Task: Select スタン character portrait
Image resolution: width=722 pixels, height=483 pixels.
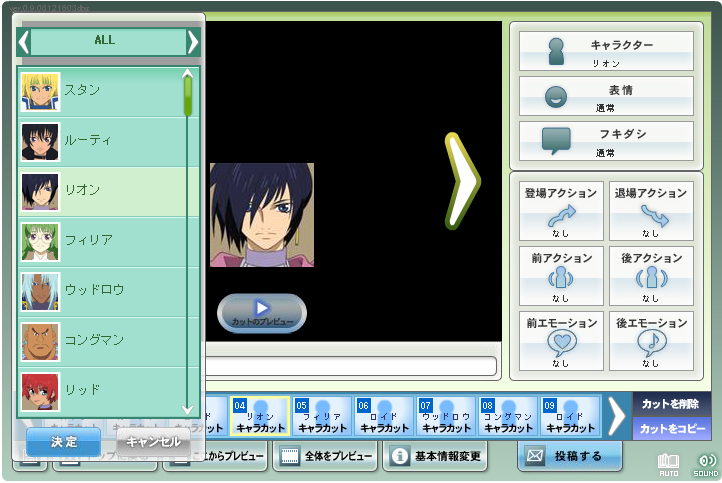Action: pyautogui.click(x=41, y=92)
